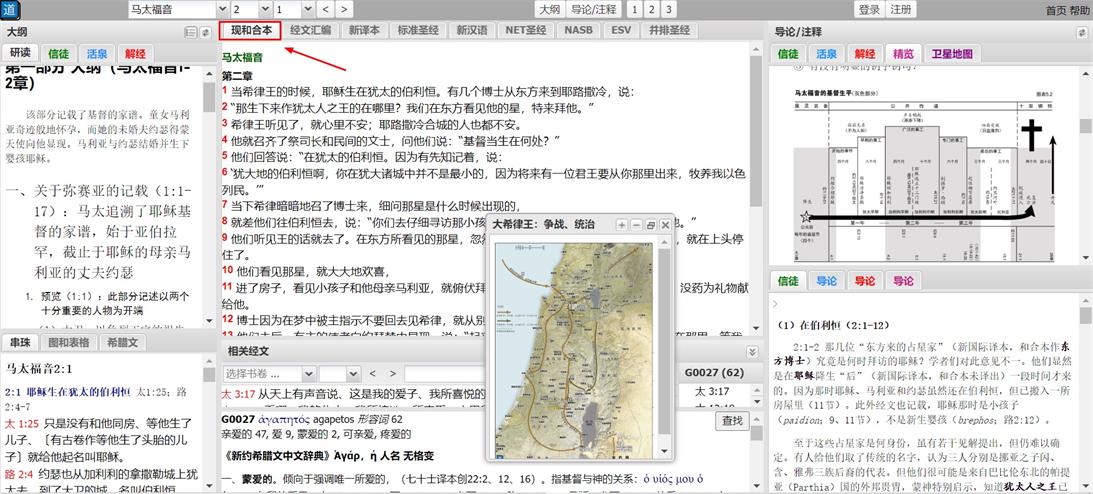Collapse the 相关经文 panel with double chevron

point(752,351)
